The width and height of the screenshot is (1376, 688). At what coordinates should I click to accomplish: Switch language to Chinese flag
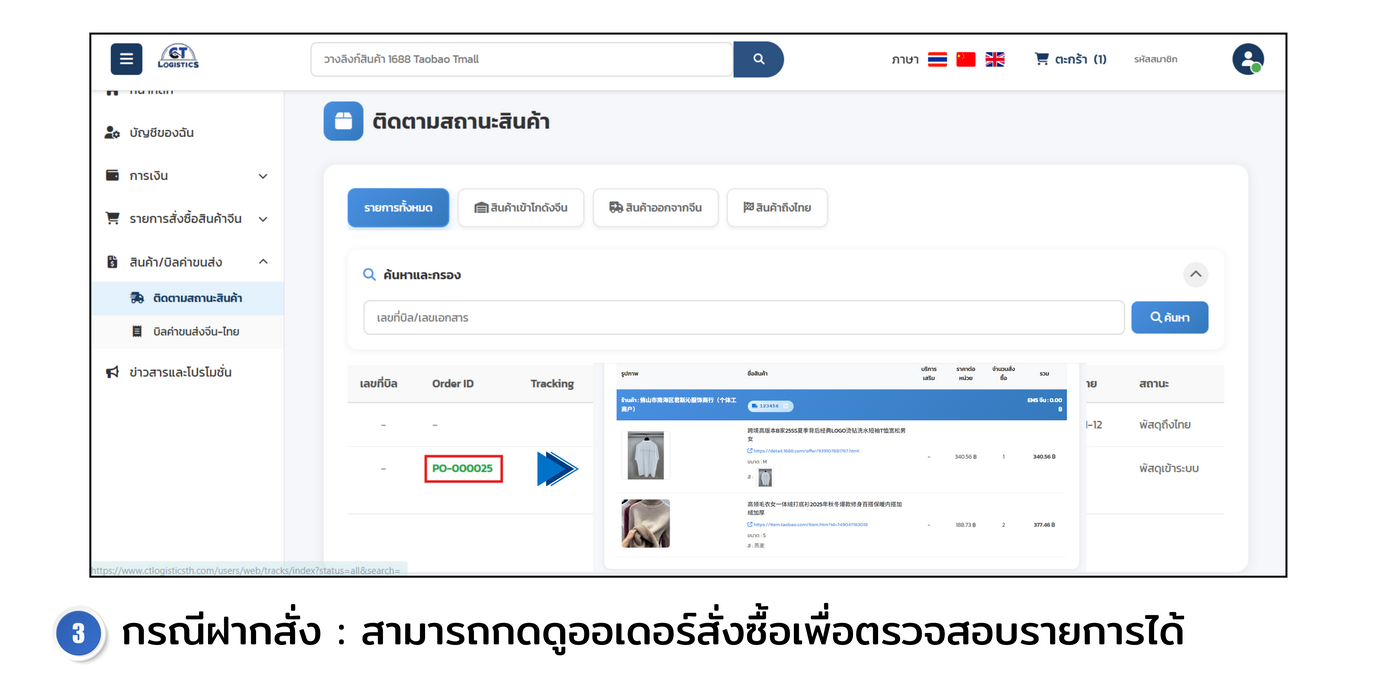pos(966,59)
